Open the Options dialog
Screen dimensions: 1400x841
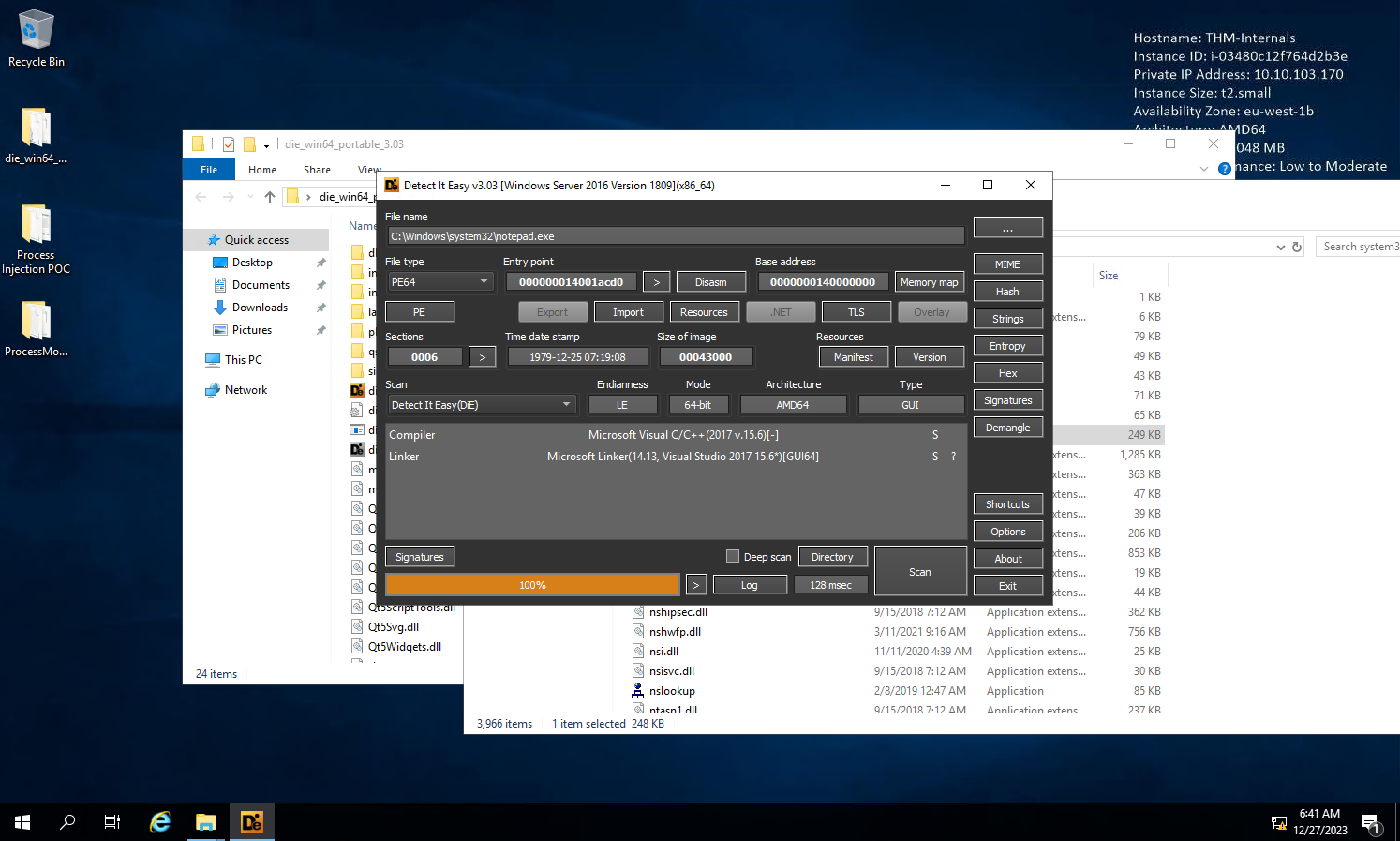1008,532
